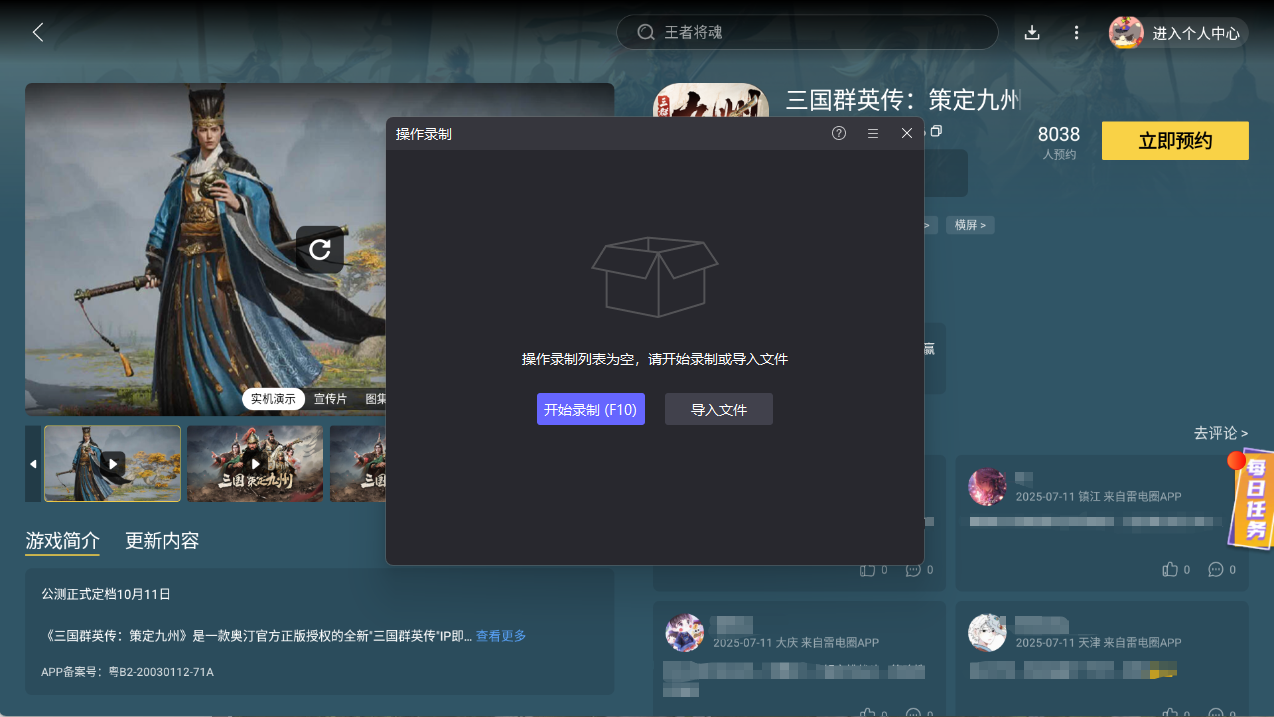This screenshot has height=717, width=1274.
Task: Click the 导入文件 button
Action: [718, 409]
